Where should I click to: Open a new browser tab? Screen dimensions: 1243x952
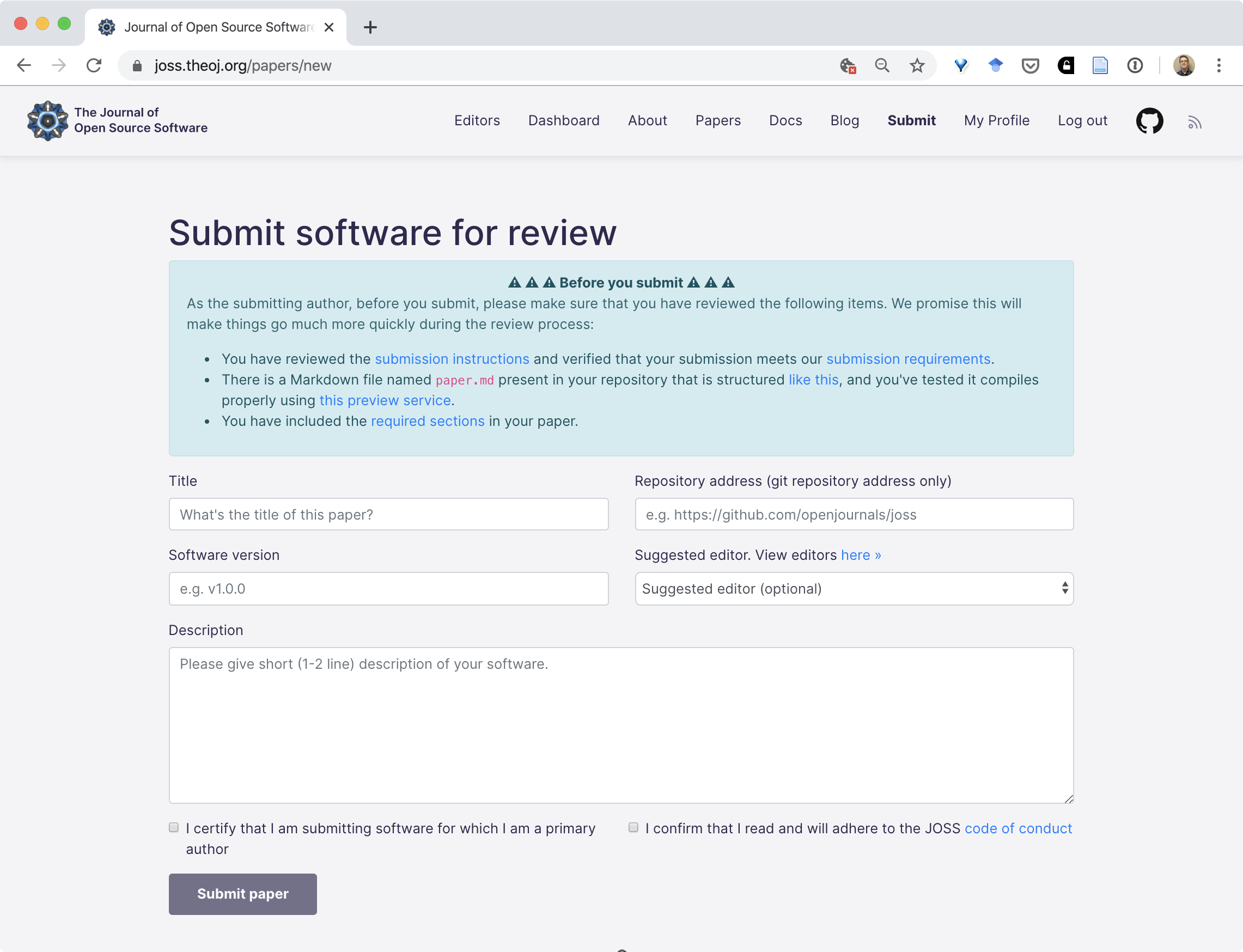370,27
